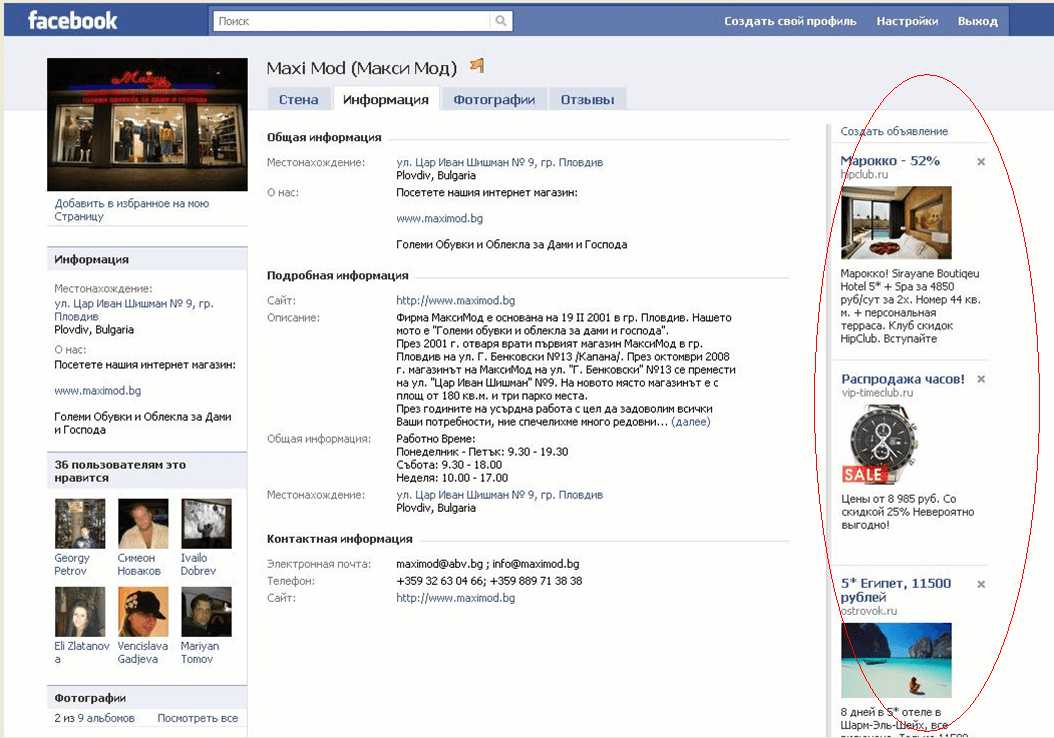The height and width of the screenshot is (738, 1054).
Task: Open http://www.maximod.bg link in Подробная информация
Action: pos(456,300)
